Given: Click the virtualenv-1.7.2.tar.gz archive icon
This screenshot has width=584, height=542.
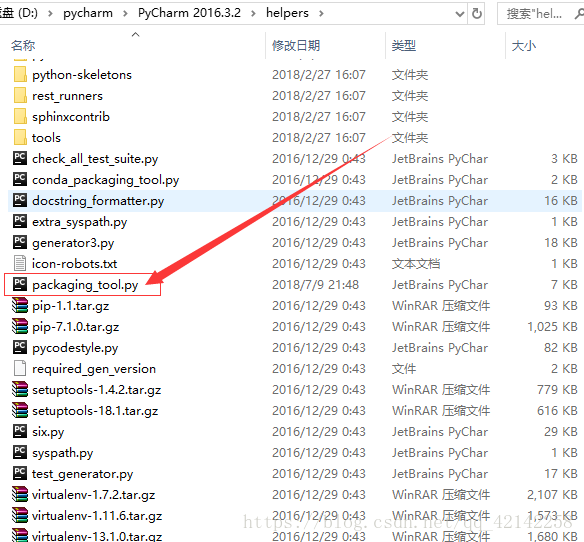Looking at the screenshot, I should (20, 494).
